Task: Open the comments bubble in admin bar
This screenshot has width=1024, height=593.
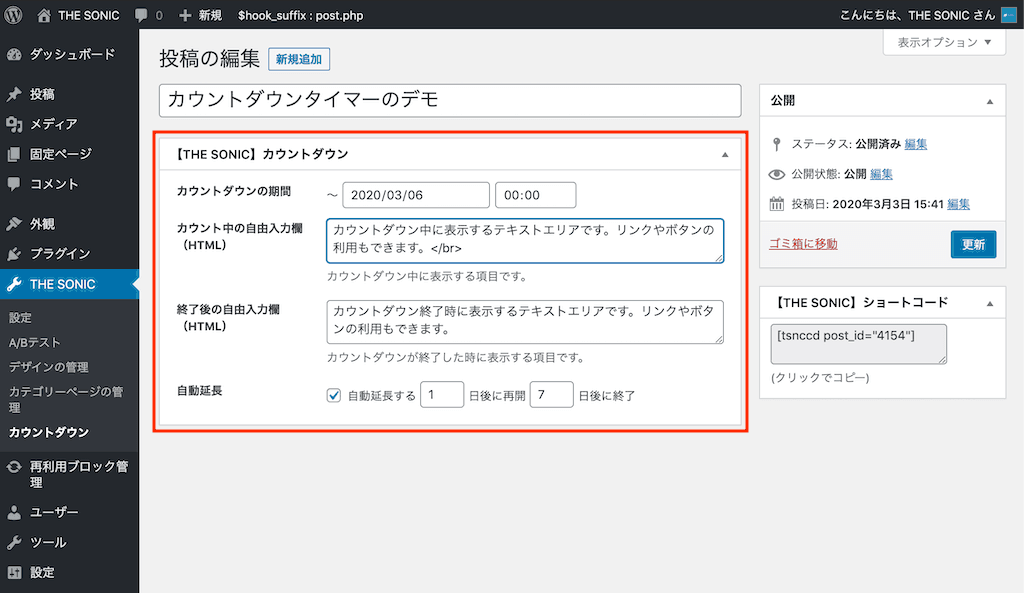Action: 141,15
